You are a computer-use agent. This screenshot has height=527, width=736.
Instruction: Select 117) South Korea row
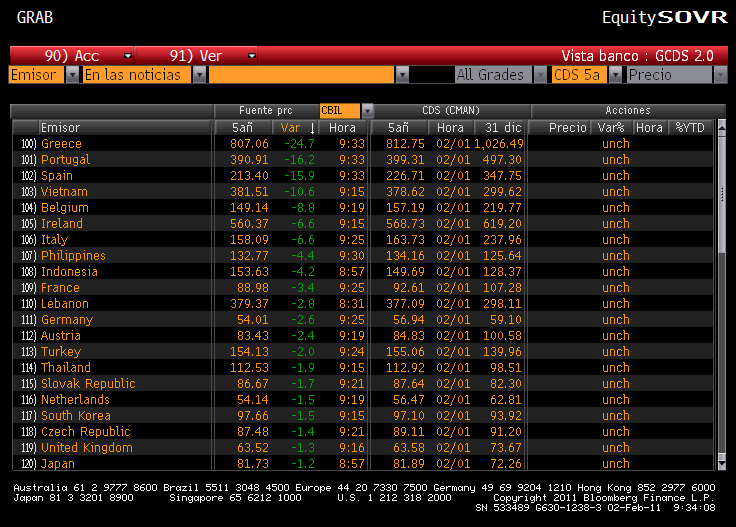coord(362,415)
